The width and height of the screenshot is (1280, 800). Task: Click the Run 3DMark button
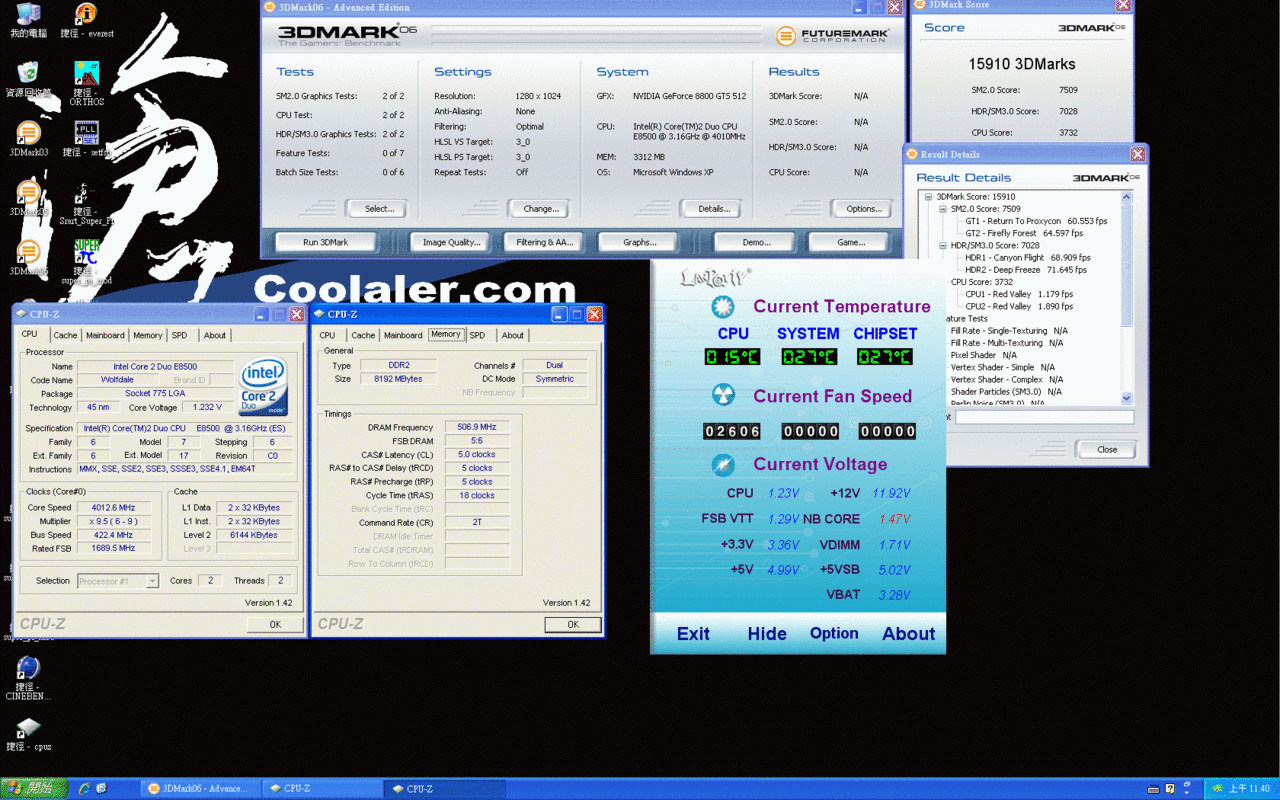coord(326,242)
